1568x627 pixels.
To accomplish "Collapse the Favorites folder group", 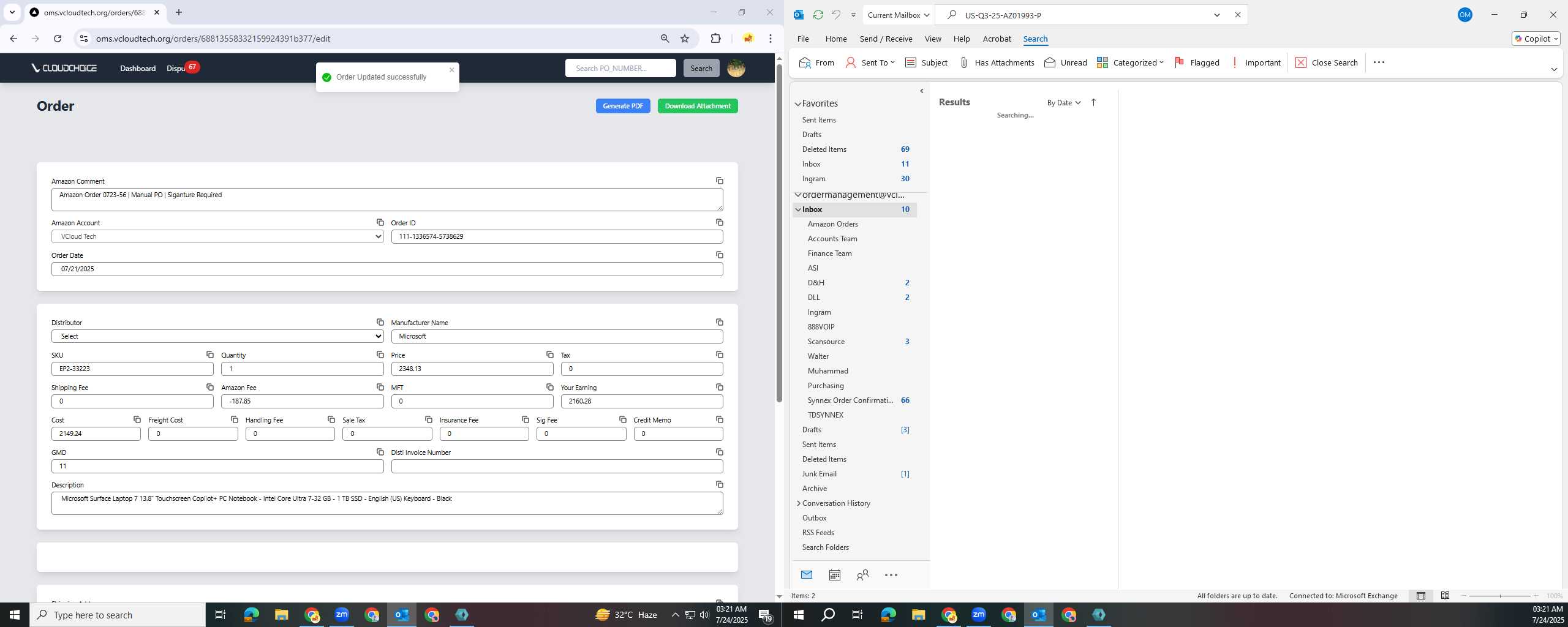I will [798, 103].
